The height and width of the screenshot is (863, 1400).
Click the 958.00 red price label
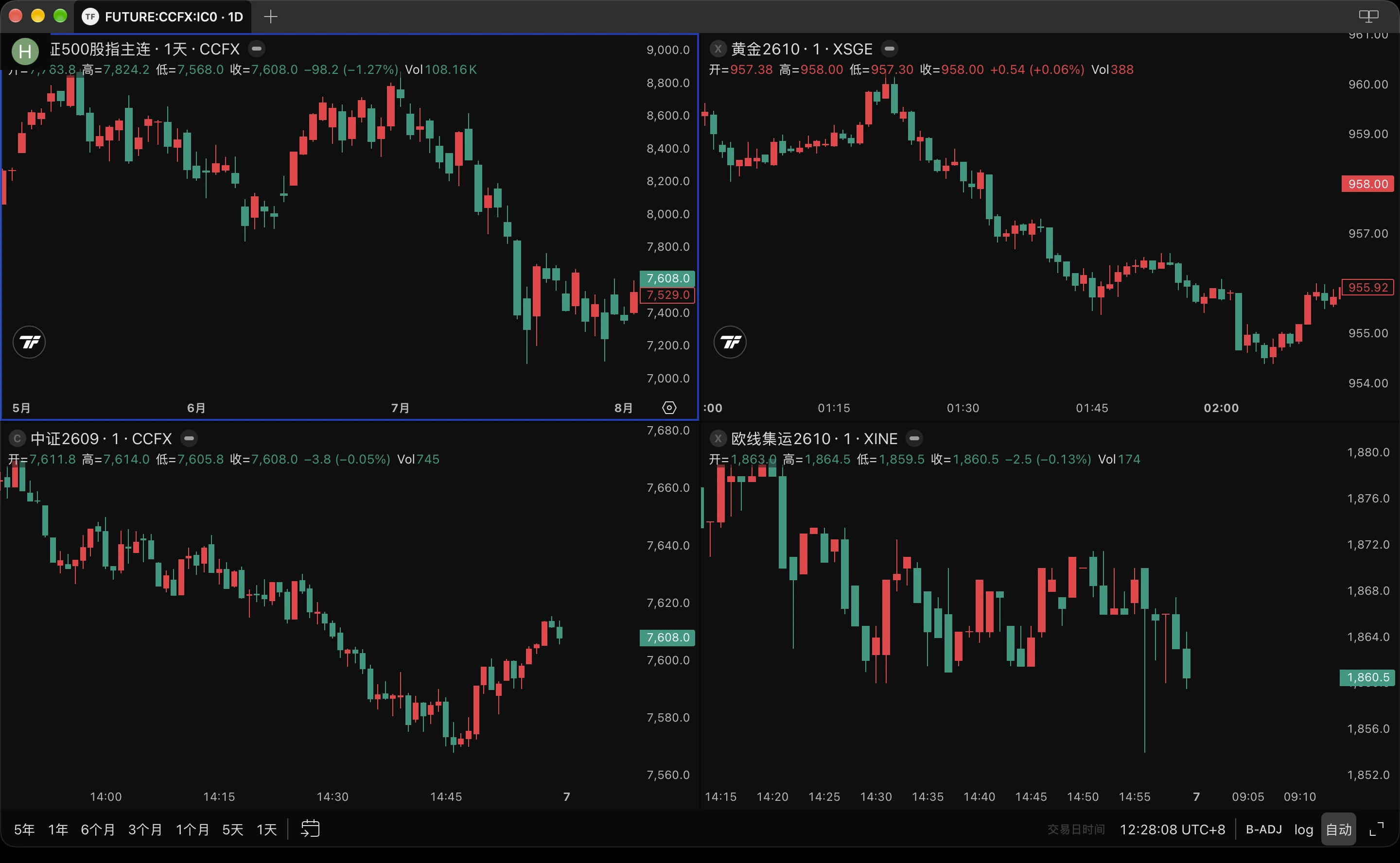click(x=1367, y=184)
